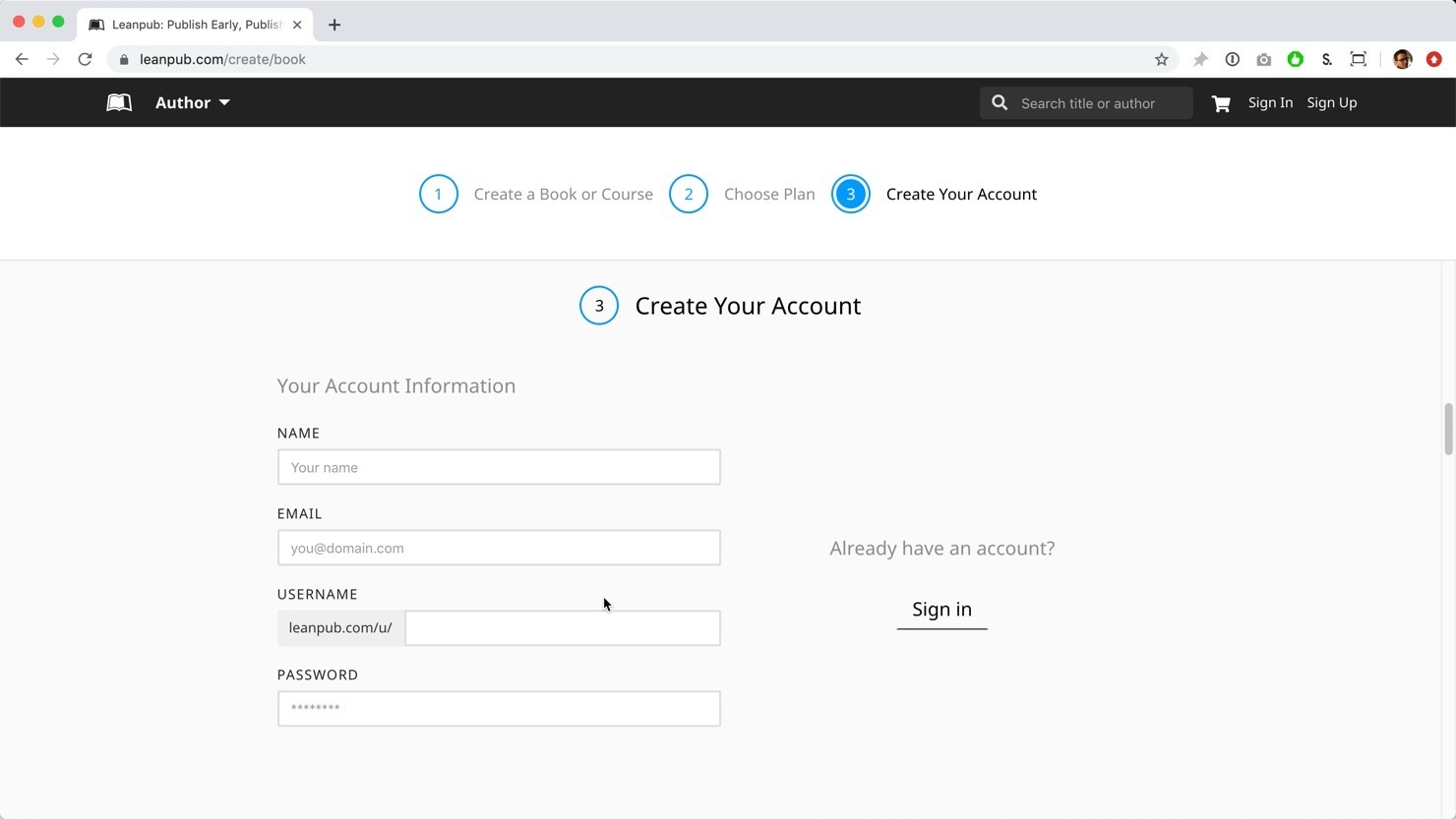Screen dimensions: 1456x819
Task: Focus the Your name input field
Action: tap(499, 467)
